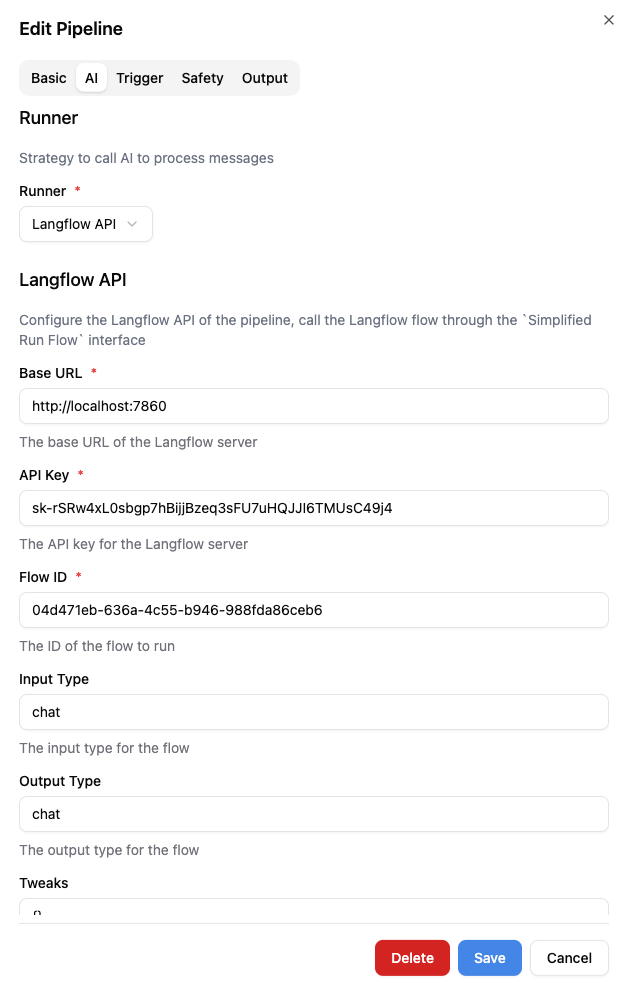Image resolution: width=627 pixels, height=986 pixels.
Task: Click the Runner required field label
Action: tap(42, 191)
